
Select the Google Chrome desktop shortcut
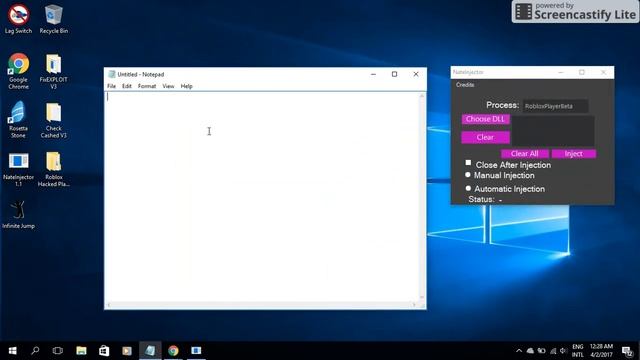pos(18,71)
